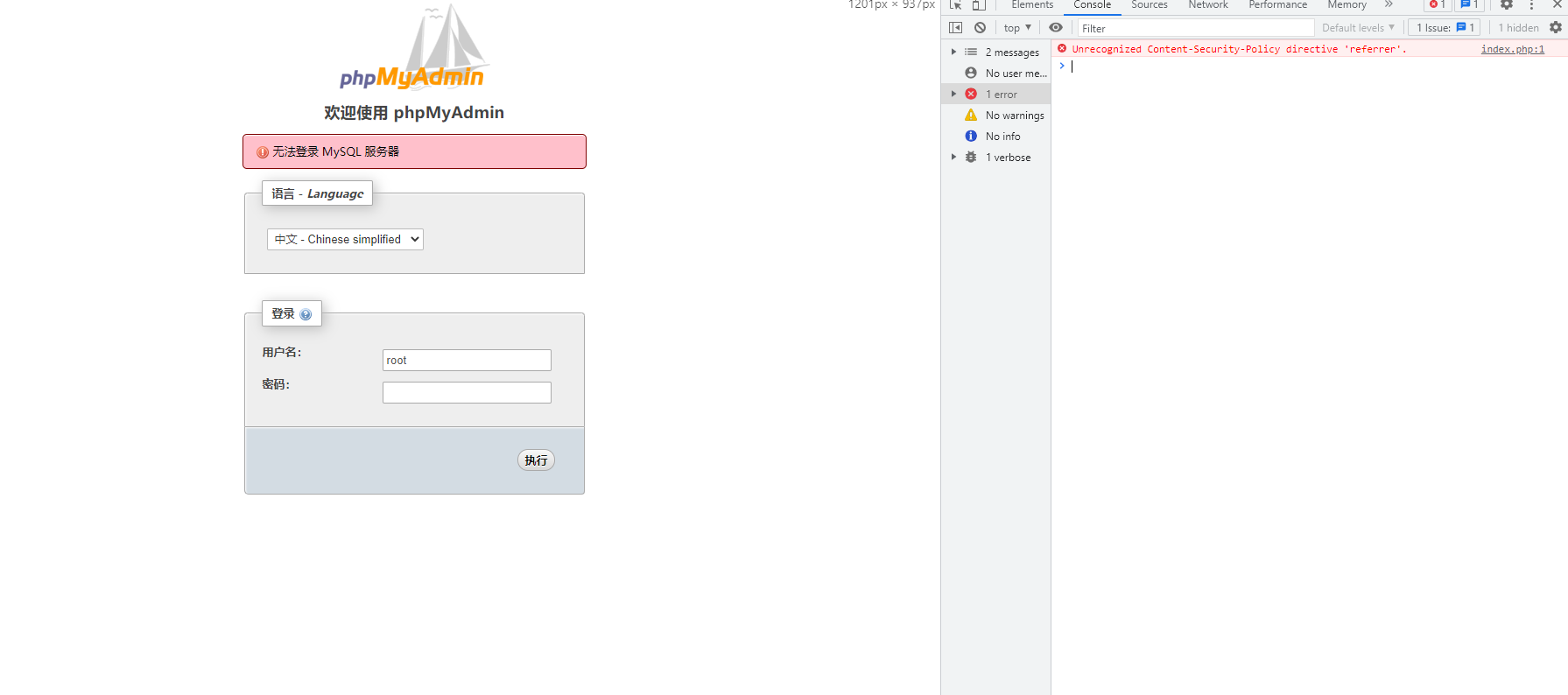Click the 无法登录 MySQL 服务器 alert text
Viewport: 1568px width, 695px height.
click(x=335, y=151)
